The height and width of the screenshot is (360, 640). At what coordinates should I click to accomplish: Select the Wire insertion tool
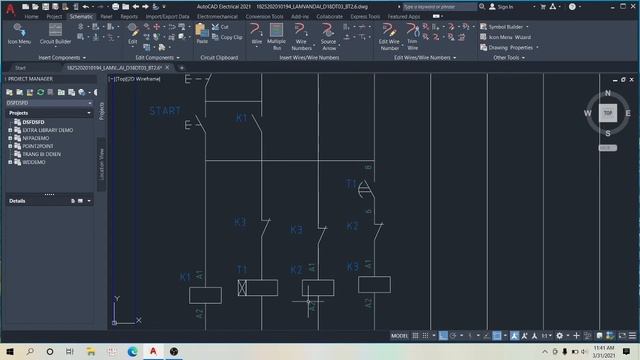256,33
